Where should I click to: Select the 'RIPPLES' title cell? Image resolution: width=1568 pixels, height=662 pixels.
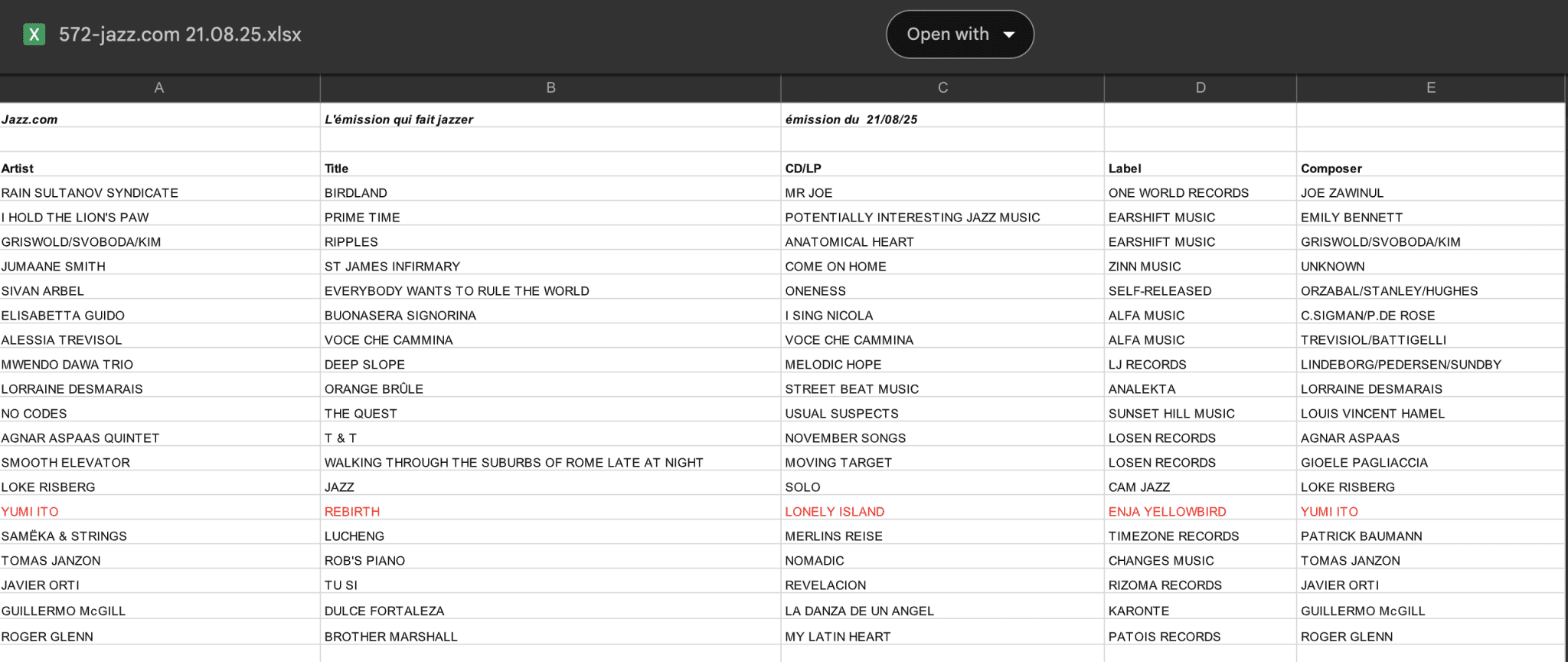pyautogui.click(x=550, y=238)
